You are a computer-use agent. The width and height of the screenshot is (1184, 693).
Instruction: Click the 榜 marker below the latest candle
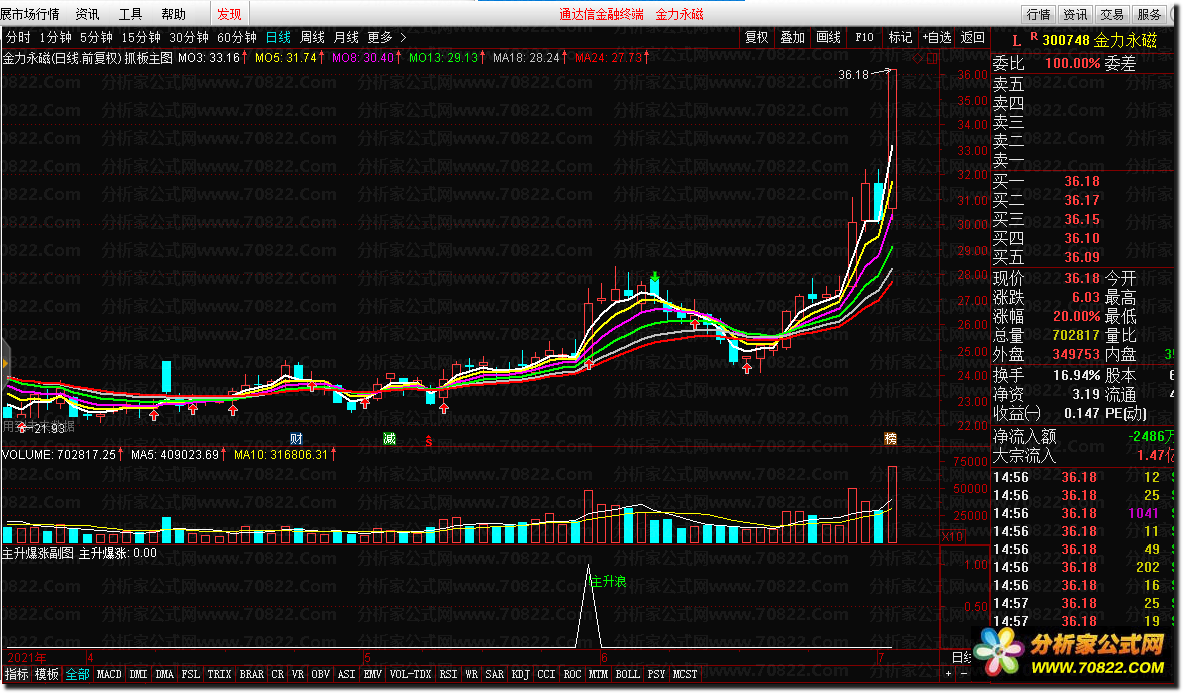tap(890, 439)
